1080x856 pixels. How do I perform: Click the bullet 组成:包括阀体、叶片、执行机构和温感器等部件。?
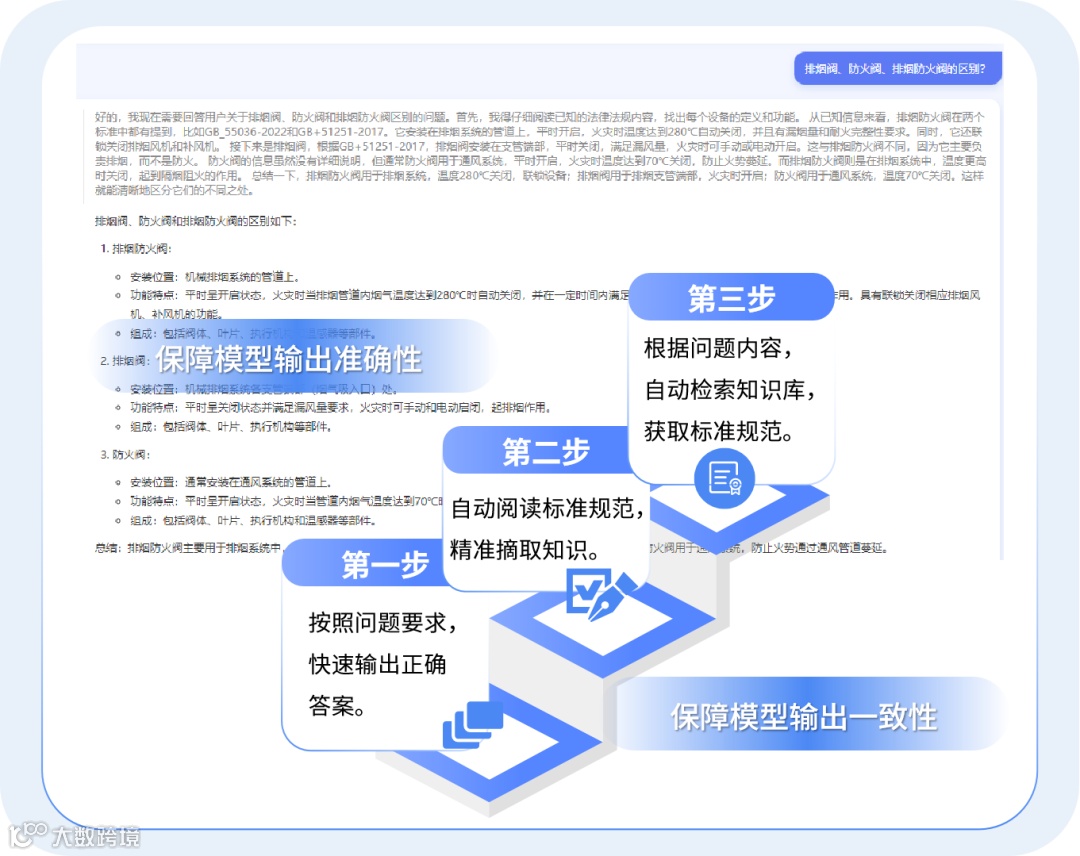click(x=253, y=521)
